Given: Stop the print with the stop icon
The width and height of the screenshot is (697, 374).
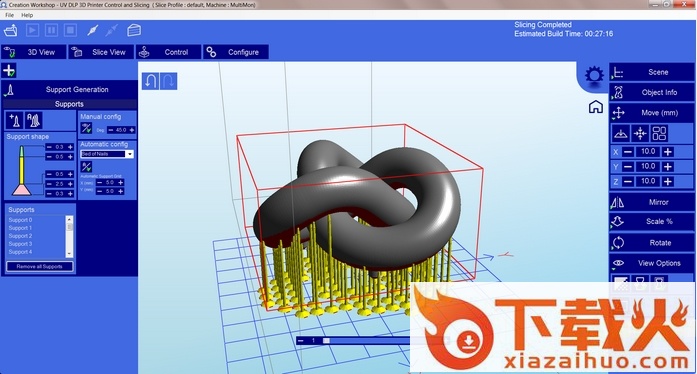Looking at the screenshot, I should pyautogui.click(x=70, y=30).
